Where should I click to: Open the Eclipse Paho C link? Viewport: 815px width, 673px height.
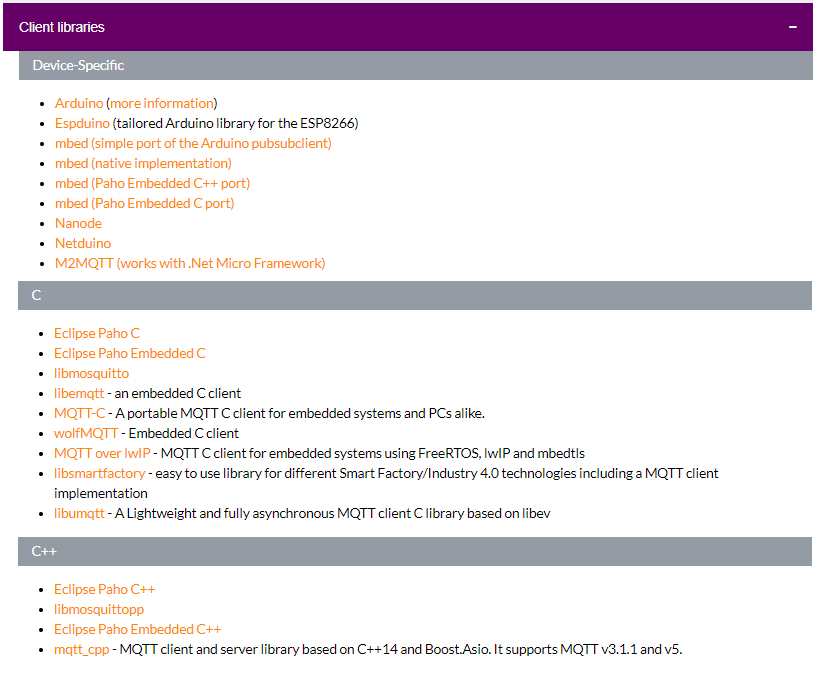point(97,333)
